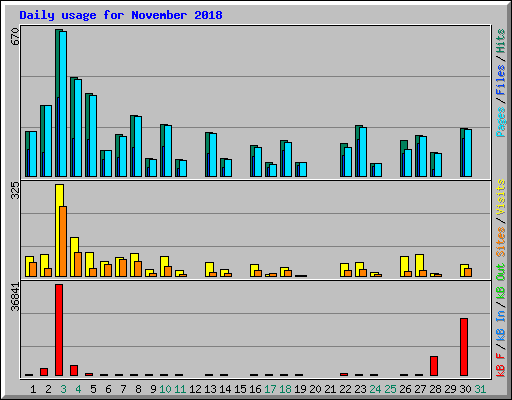Viewport: 512px width, 400px height.
Task: Click the 670 axis value
Action: (x=15, y=37)
